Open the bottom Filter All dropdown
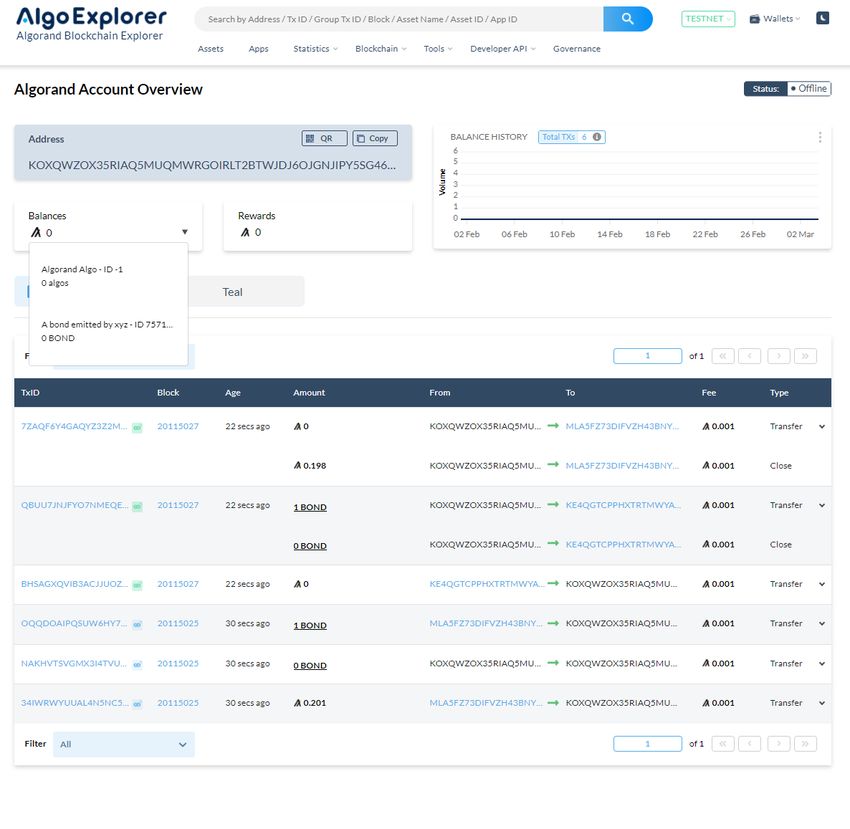Screen dimensions: 850x829 pos(123,744)
